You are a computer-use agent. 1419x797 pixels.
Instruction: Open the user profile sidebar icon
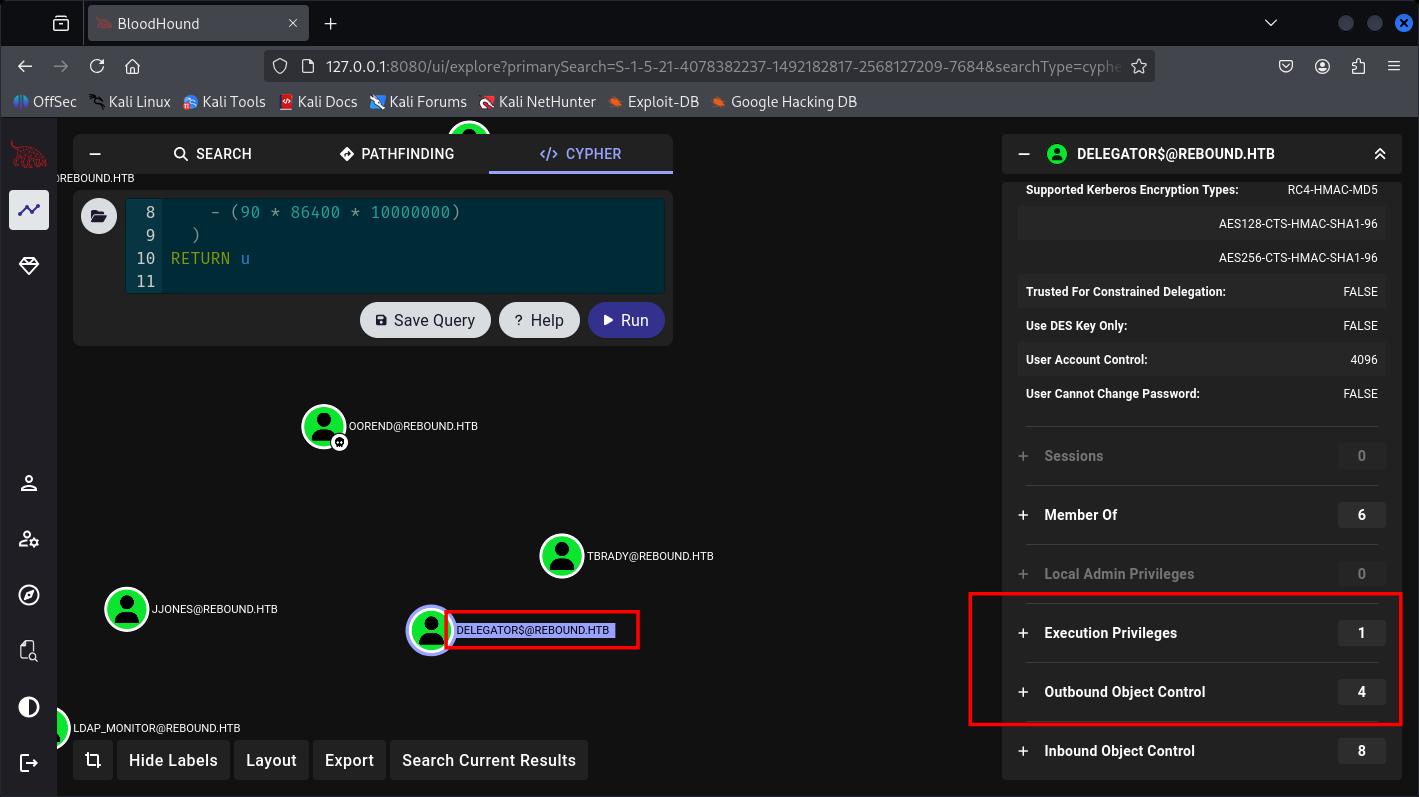tap(29, 484)
